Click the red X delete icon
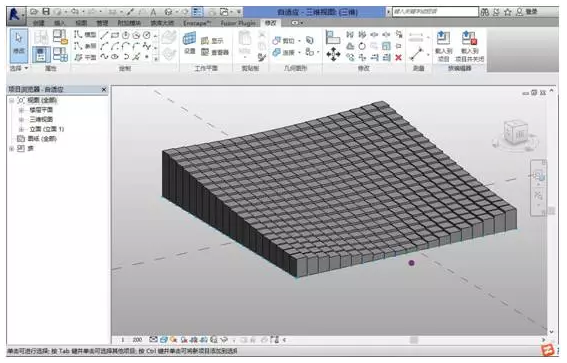This screenshot has height=363, width=567. pos(398,57)
